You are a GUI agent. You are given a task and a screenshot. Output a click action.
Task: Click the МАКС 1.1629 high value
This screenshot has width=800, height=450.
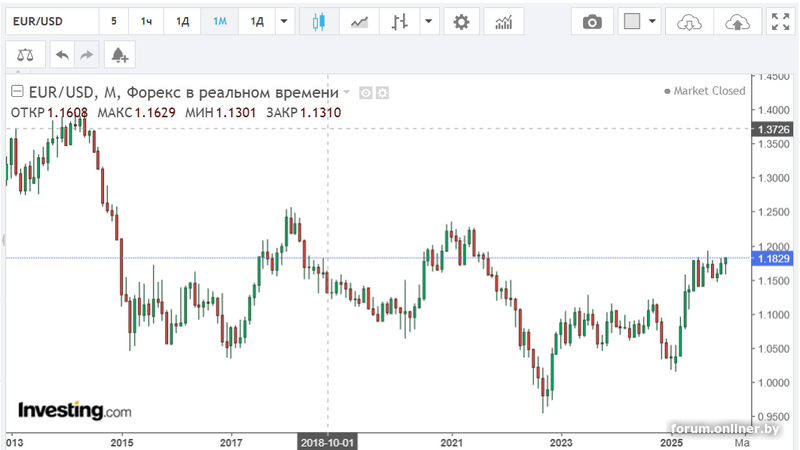click(136, 112)
